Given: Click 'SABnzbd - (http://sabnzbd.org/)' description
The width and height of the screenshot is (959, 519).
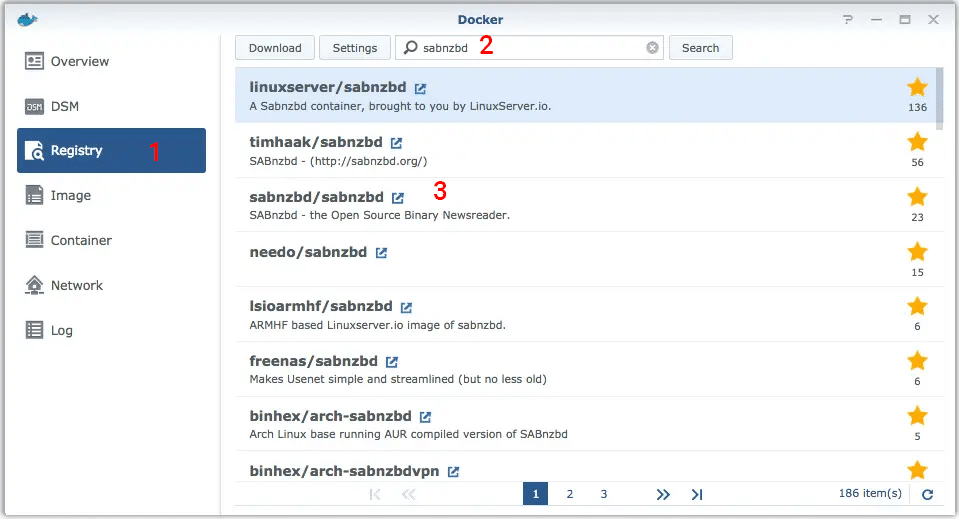Looking at the screenshot, I should click(x=338, y=161).
